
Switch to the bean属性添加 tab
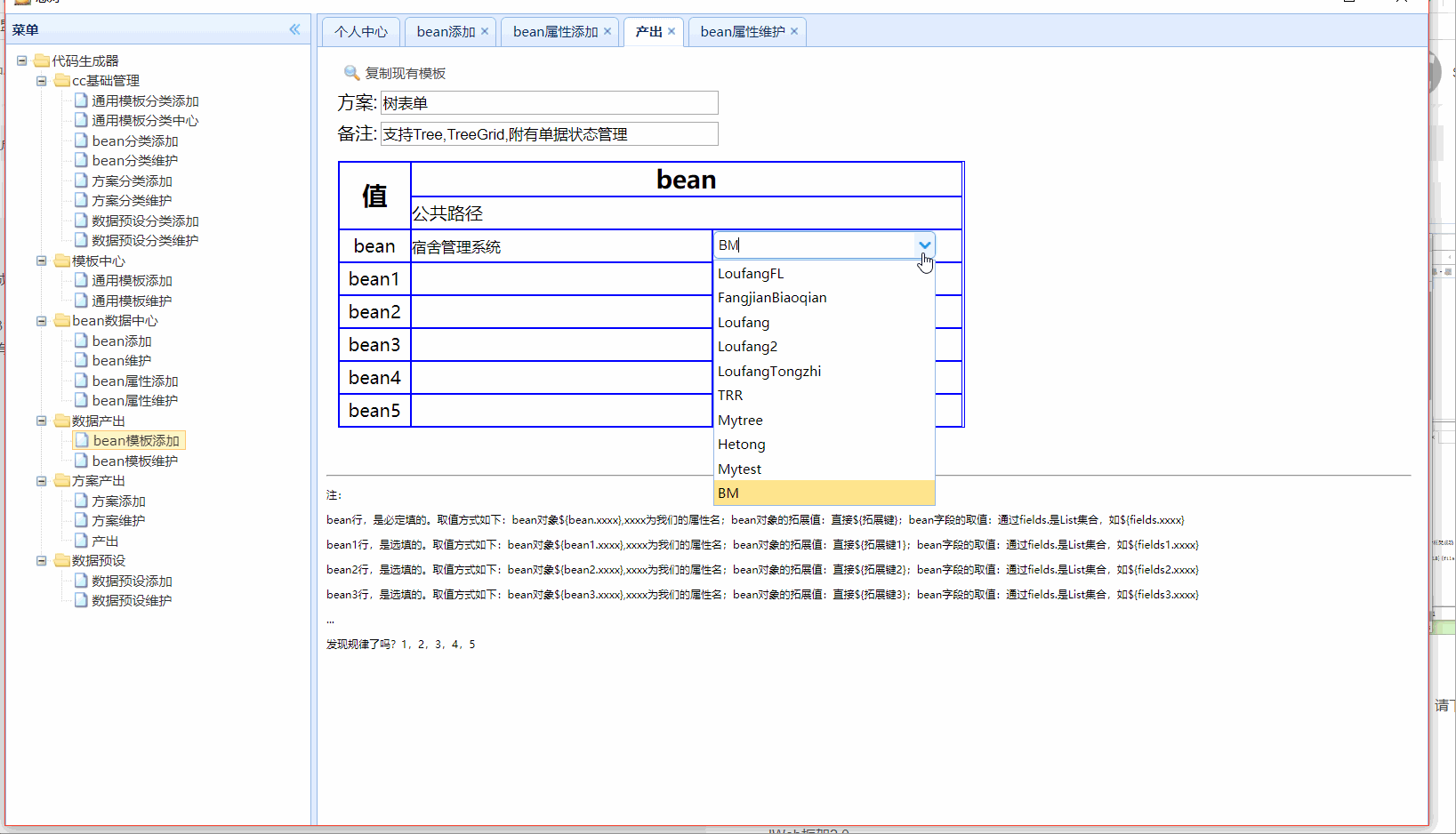click(556, 31)
